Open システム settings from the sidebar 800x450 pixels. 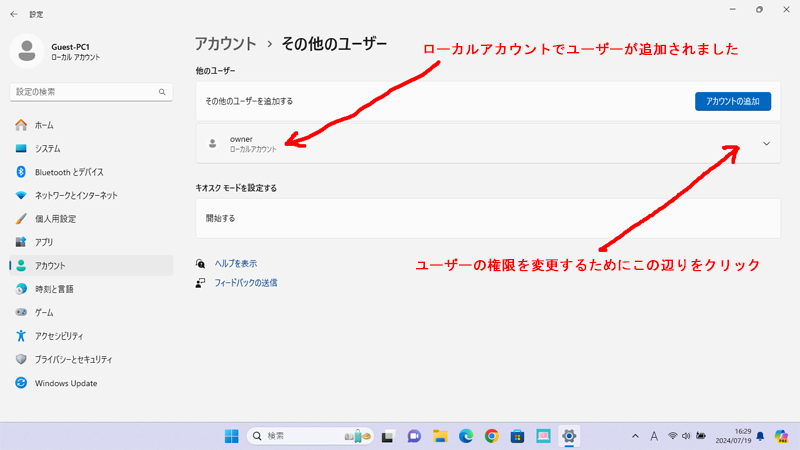point(47,149)
